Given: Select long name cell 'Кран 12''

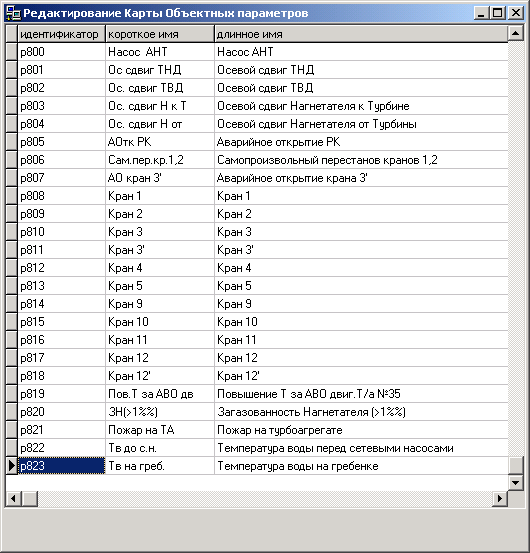Looking at the screenshot, I should pyautogui.click(x=361, y=376).
